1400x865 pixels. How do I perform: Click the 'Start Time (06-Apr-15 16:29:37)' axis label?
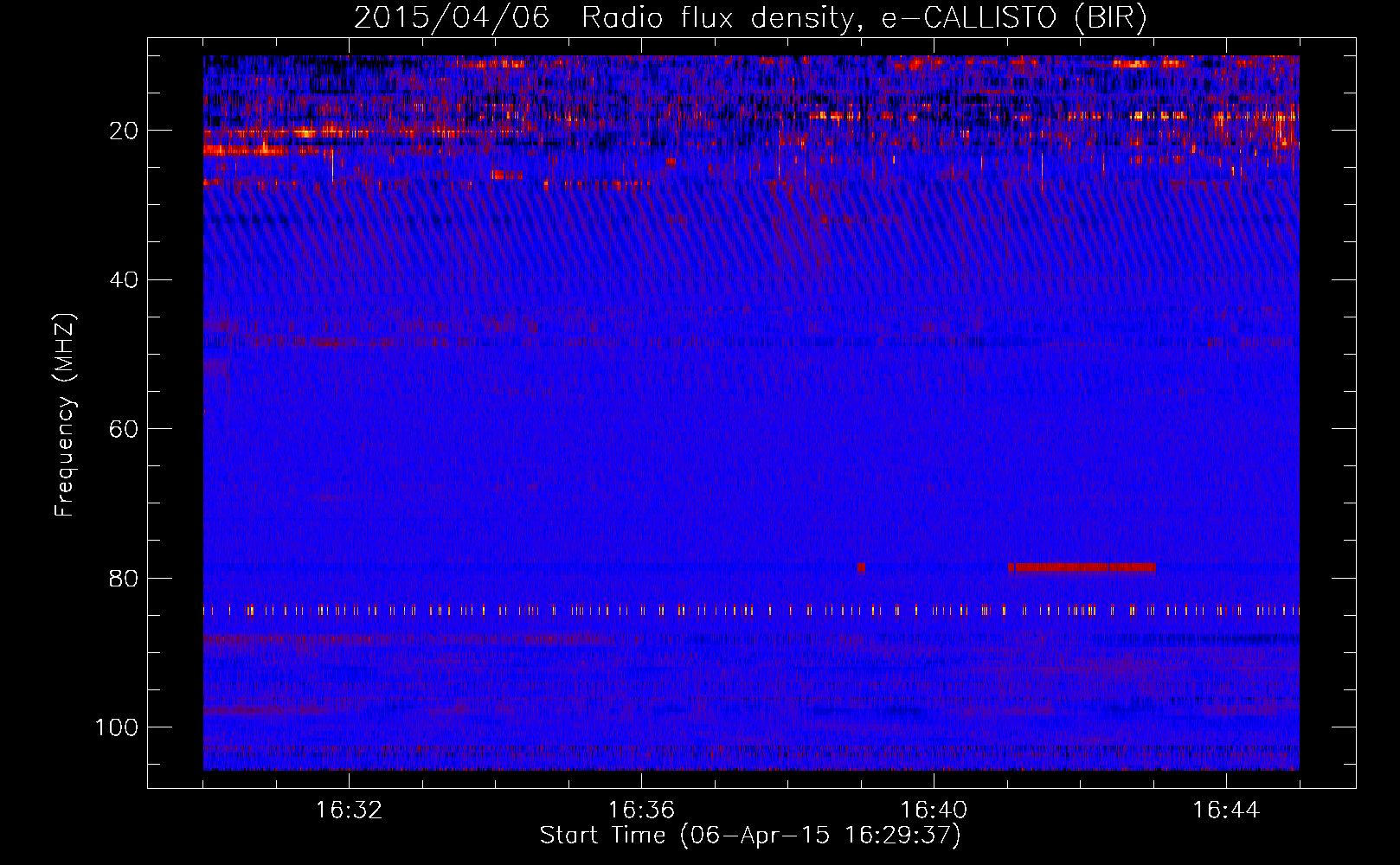(750, 836)
